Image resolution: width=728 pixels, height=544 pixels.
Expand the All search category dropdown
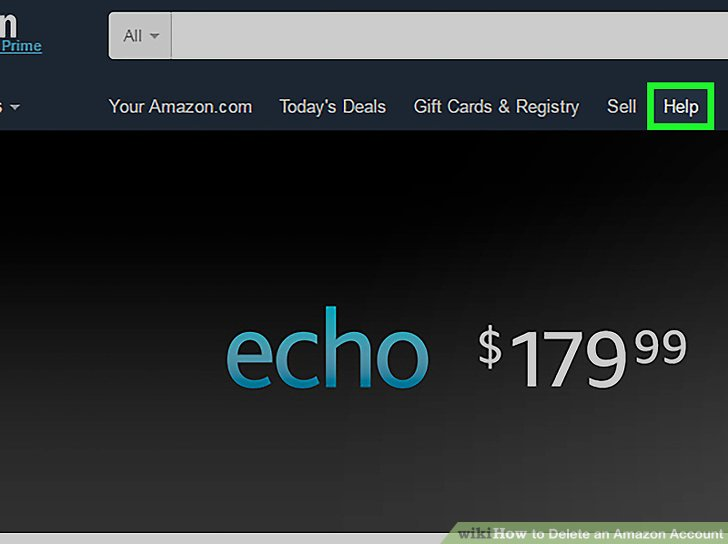(x=140, y=36)
